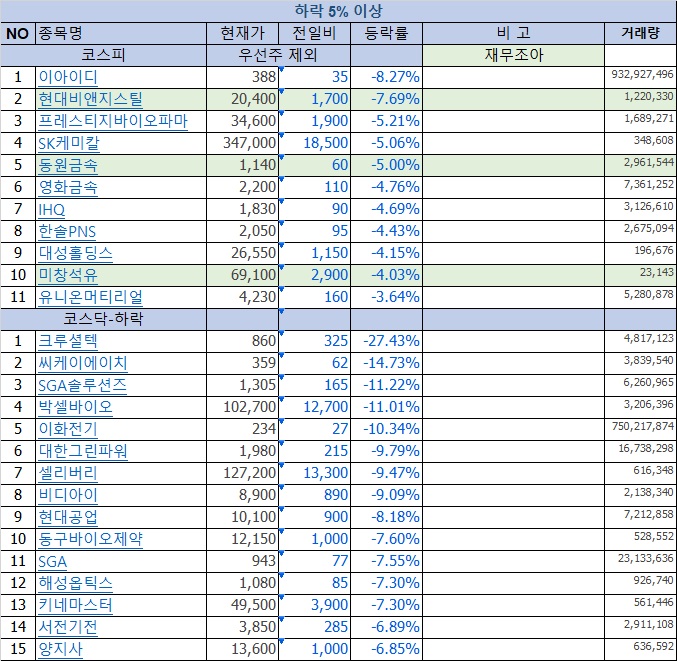Select the 18,500 change cell
677x661 pixels.
pos(314,143)
